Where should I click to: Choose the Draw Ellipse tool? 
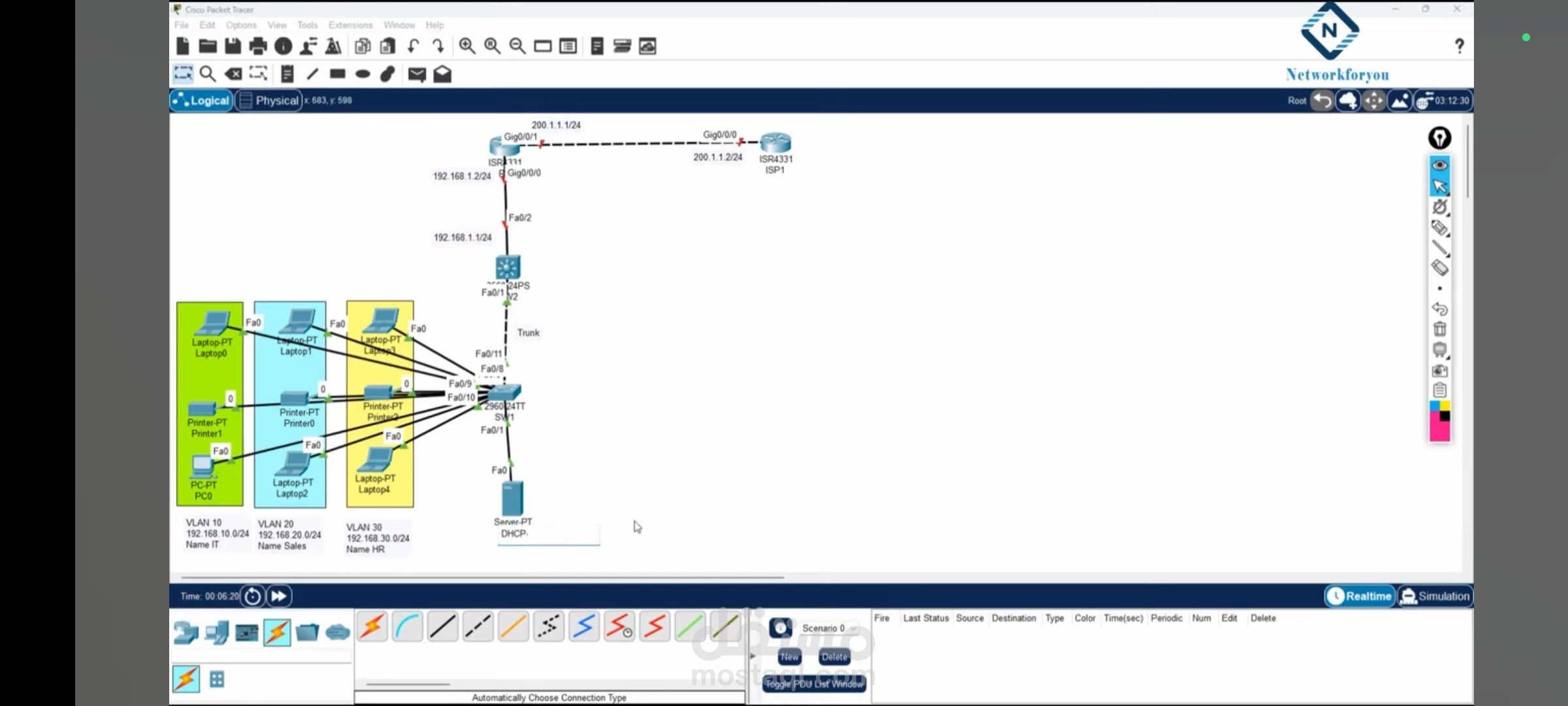363,74
